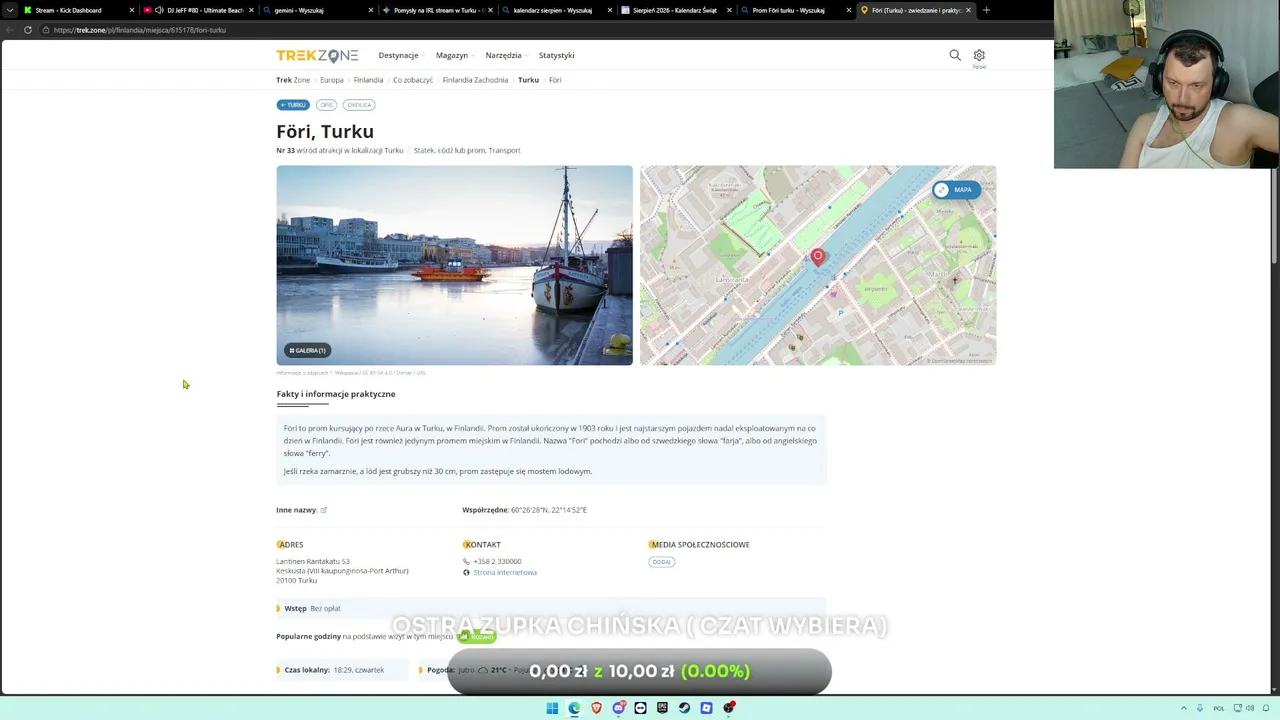Expand the Narzędzia menu
This screenshot has width=1280, height=720.
pyautogui.click(x=506, y=55)
